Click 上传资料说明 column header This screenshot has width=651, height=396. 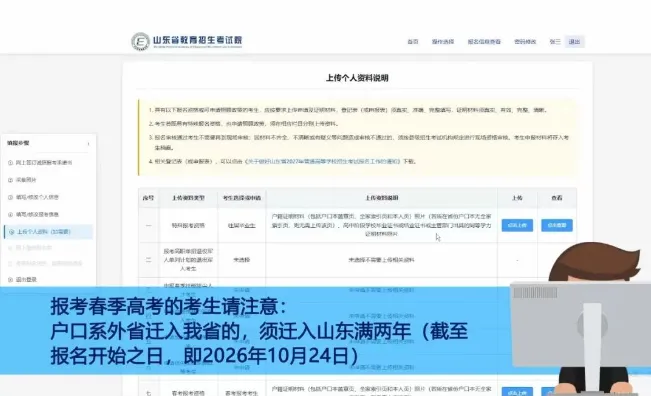[382, 198]
